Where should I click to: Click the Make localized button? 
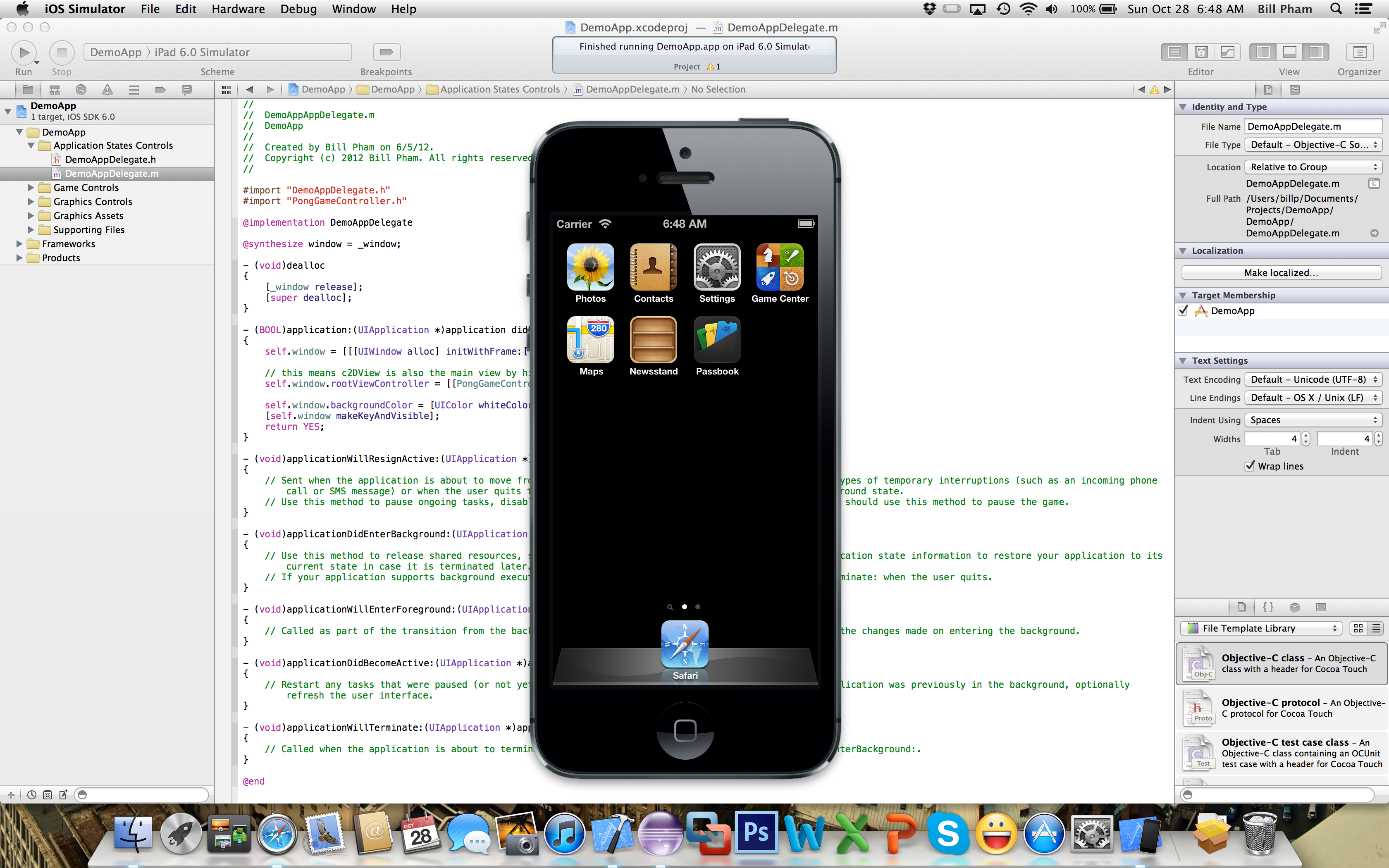click(x=1281, y=273)
